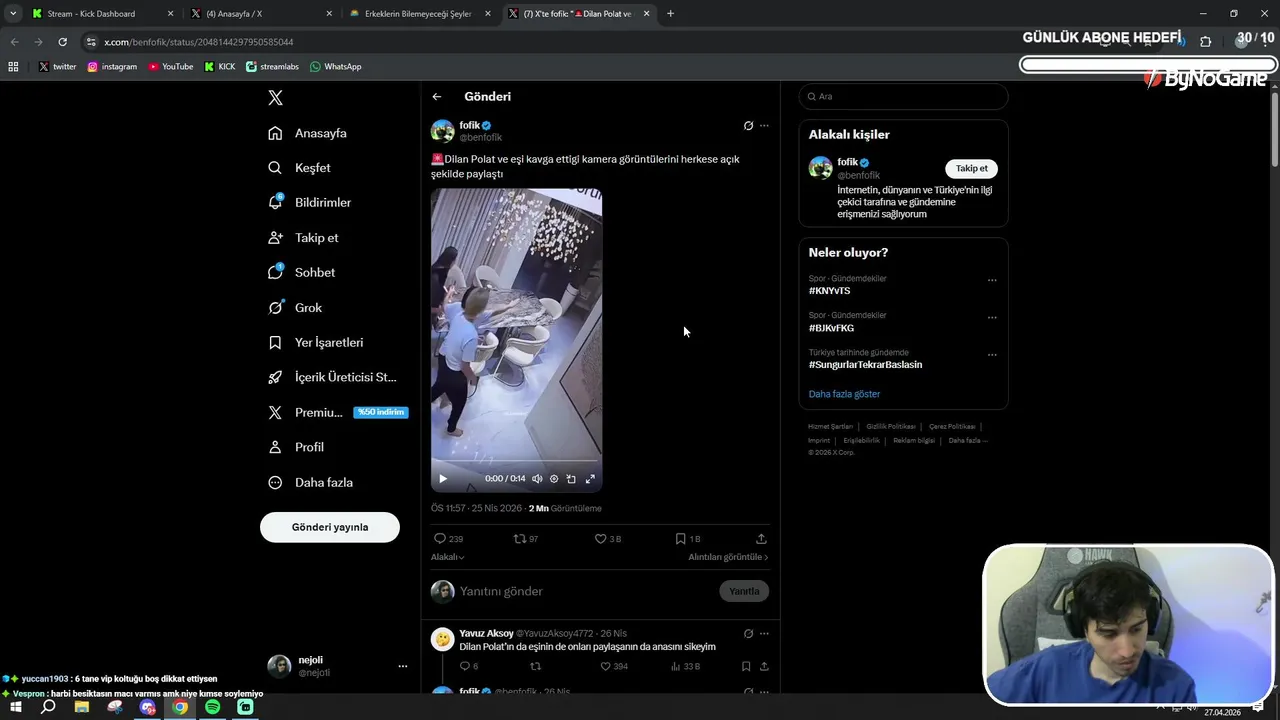
Task: Open Sohbet messages
Action: (302, 272)
